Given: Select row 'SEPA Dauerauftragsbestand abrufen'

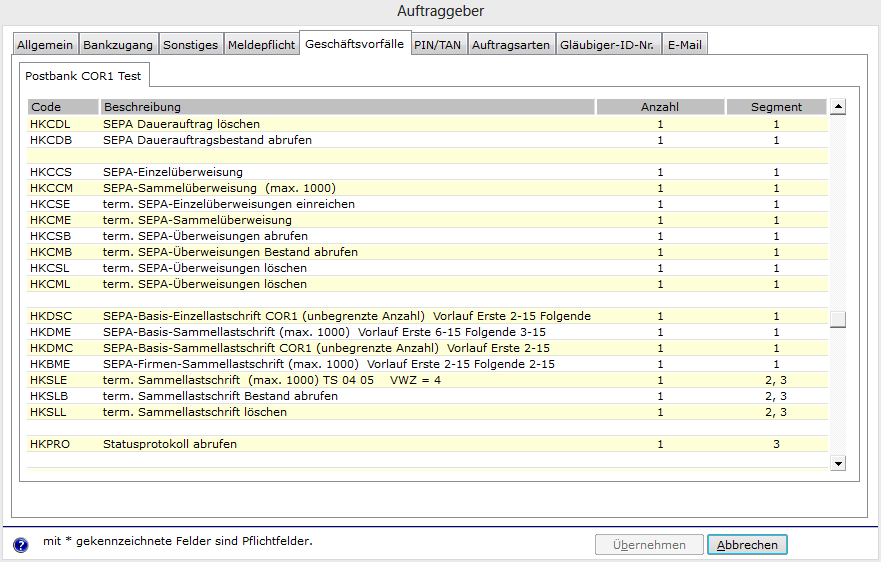Looking at the screenshot, I should click(428, 140).
